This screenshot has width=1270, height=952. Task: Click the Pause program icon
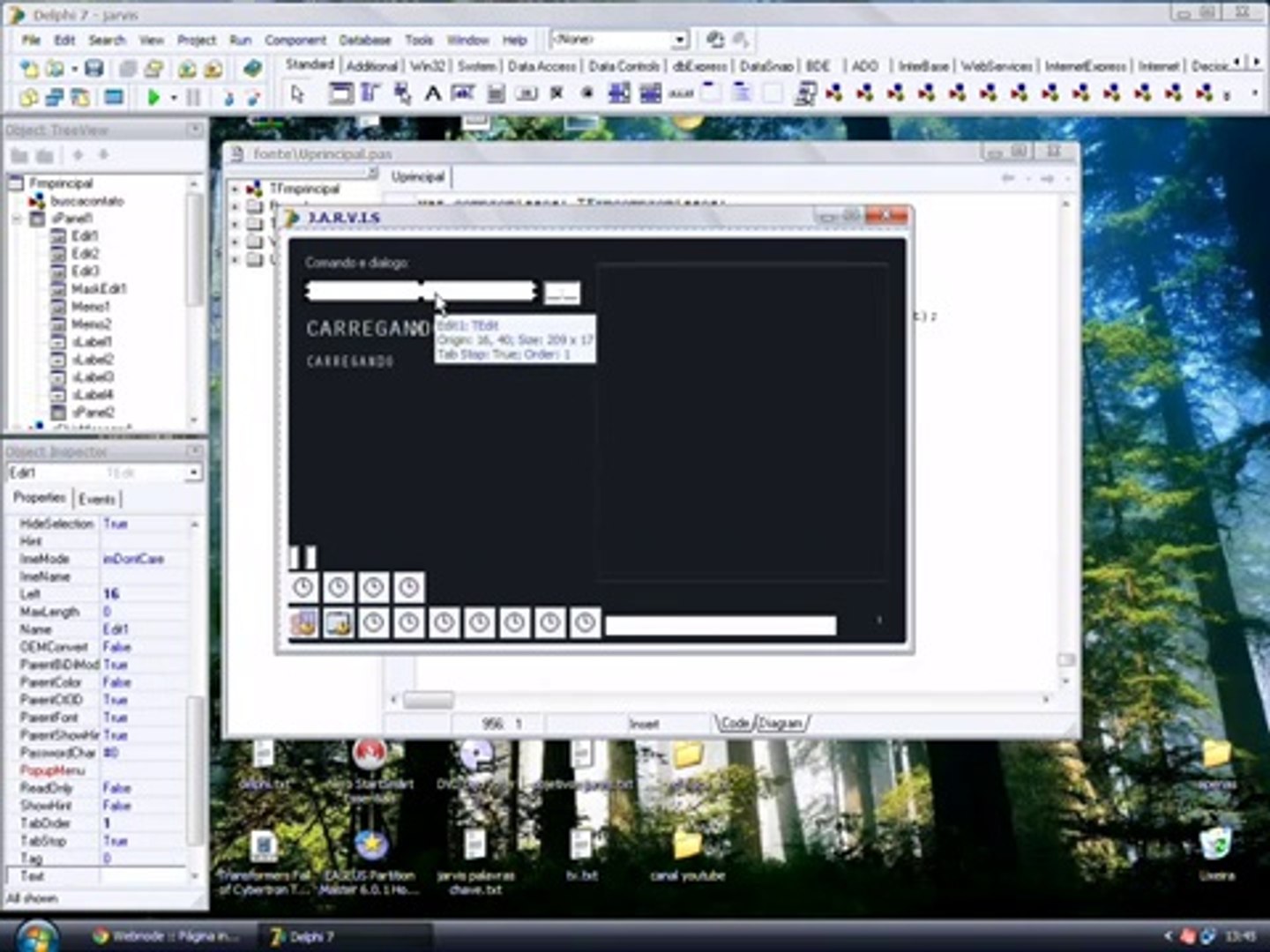[x=193, y=97]
